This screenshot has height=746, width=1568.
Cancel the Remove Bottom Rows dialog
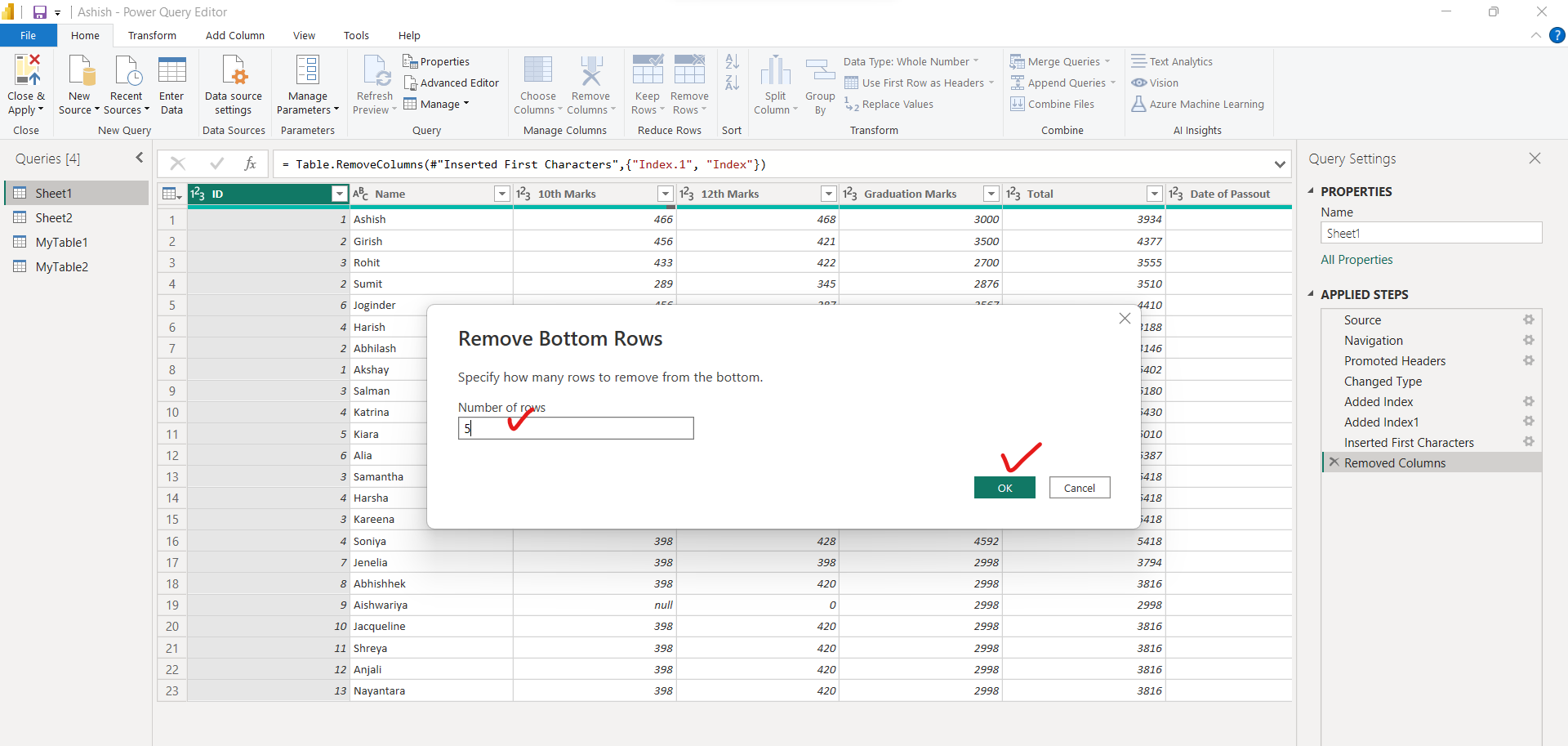[1079, 488]
